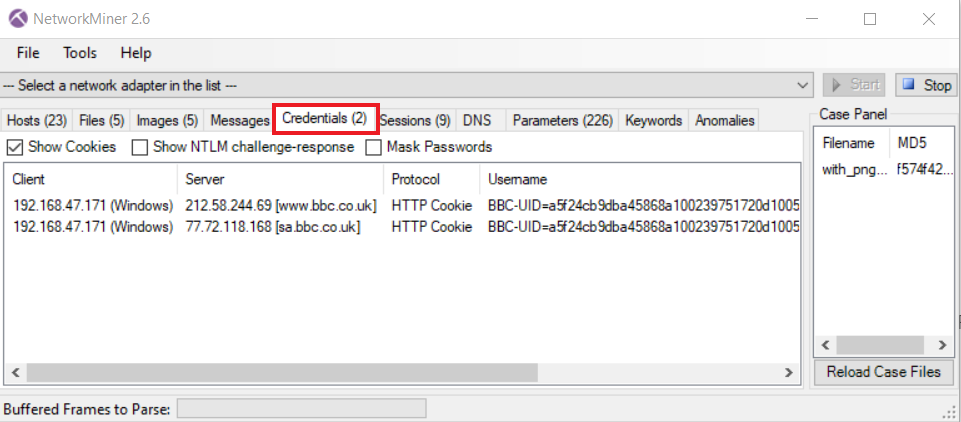This screenshot has width=961, height=422.
Task: Select the www.bbc.co.uk credential row
Action: coord(280,206)
